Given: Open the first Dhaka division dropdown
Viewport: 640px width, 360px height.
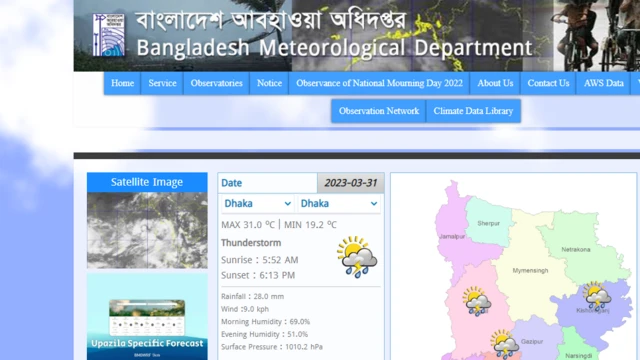Looking at the screenshot, I should [258, 203].
